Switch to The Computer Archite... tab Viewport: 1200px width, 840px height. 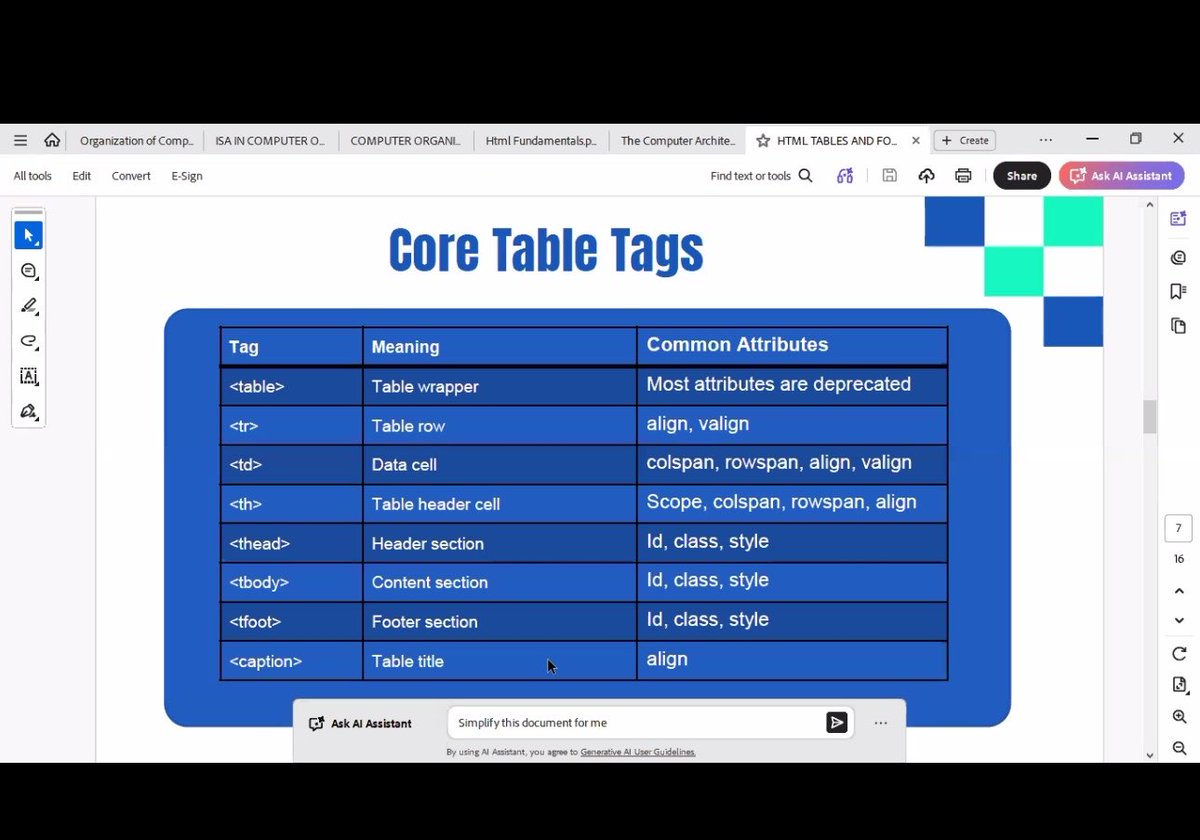(677, 141)
